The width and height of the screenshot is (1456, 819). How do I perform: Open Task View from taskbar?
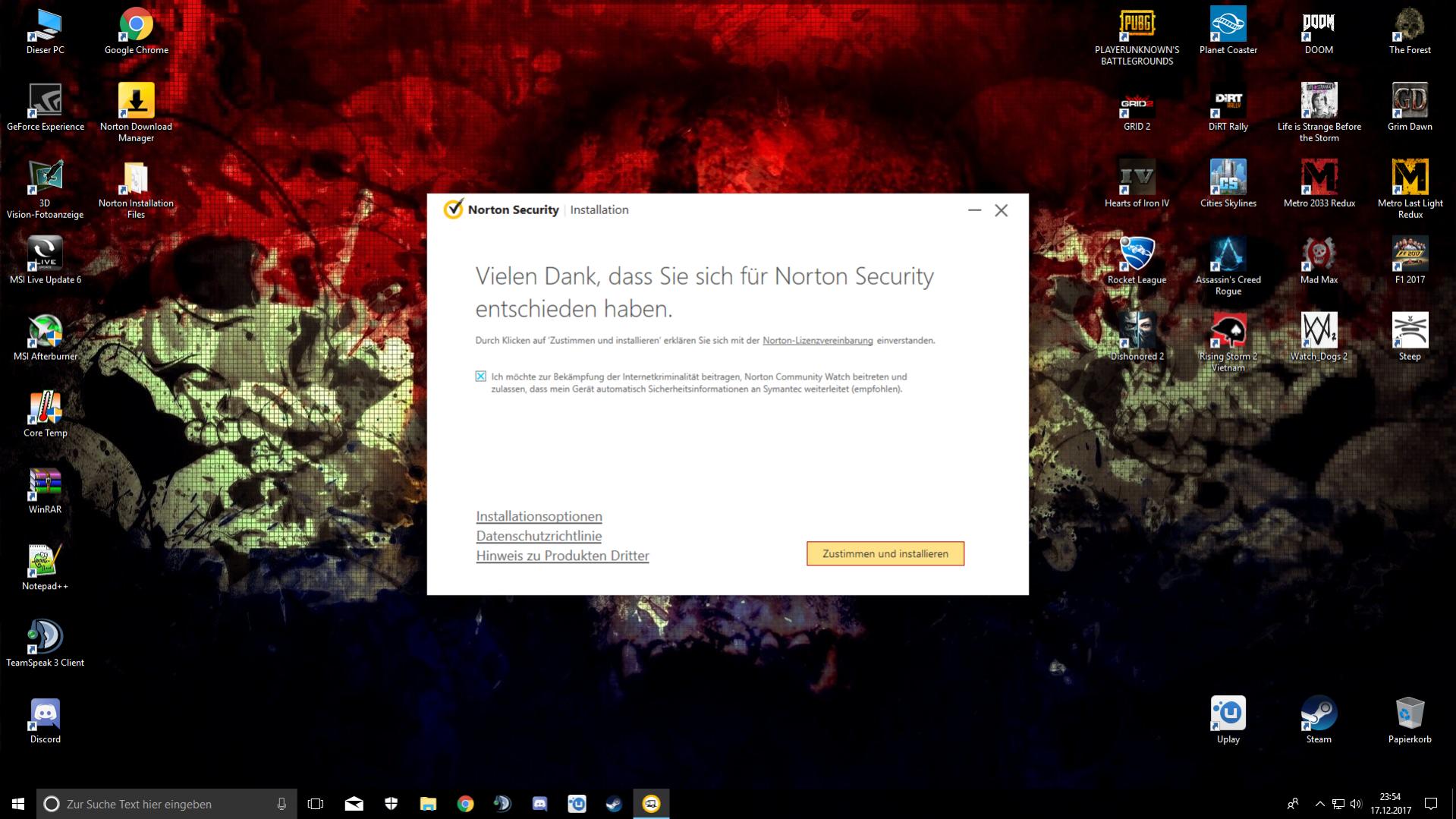(316, 804)
